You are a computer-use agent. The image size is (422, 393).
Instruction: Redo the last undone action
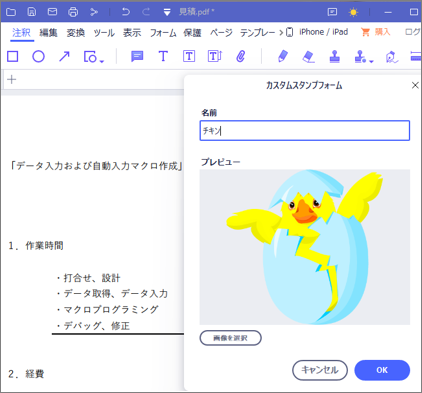point(146,12)
